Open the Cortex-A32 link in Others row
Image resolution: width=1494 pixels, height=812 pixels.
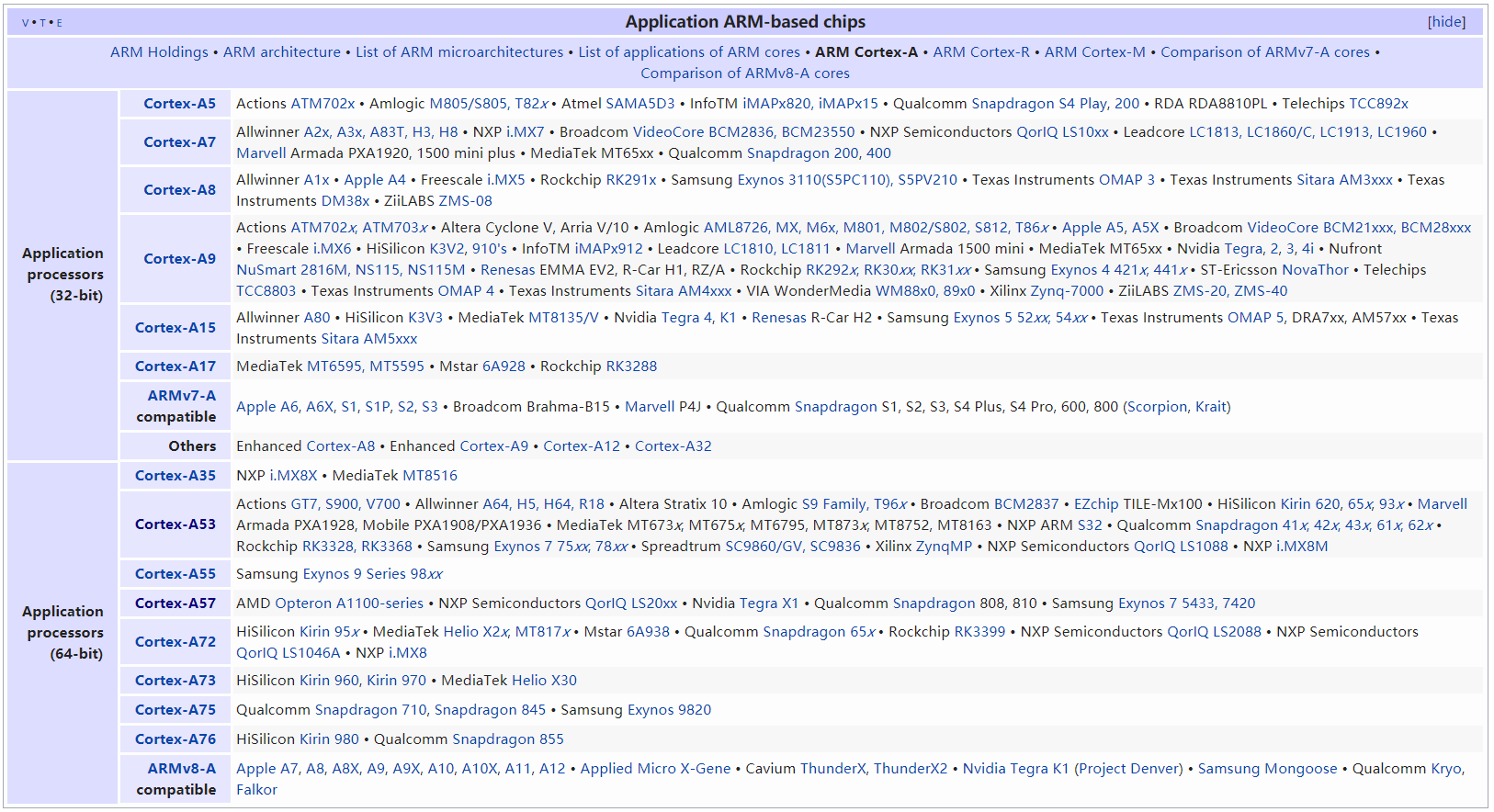click(x=673, y=446)
